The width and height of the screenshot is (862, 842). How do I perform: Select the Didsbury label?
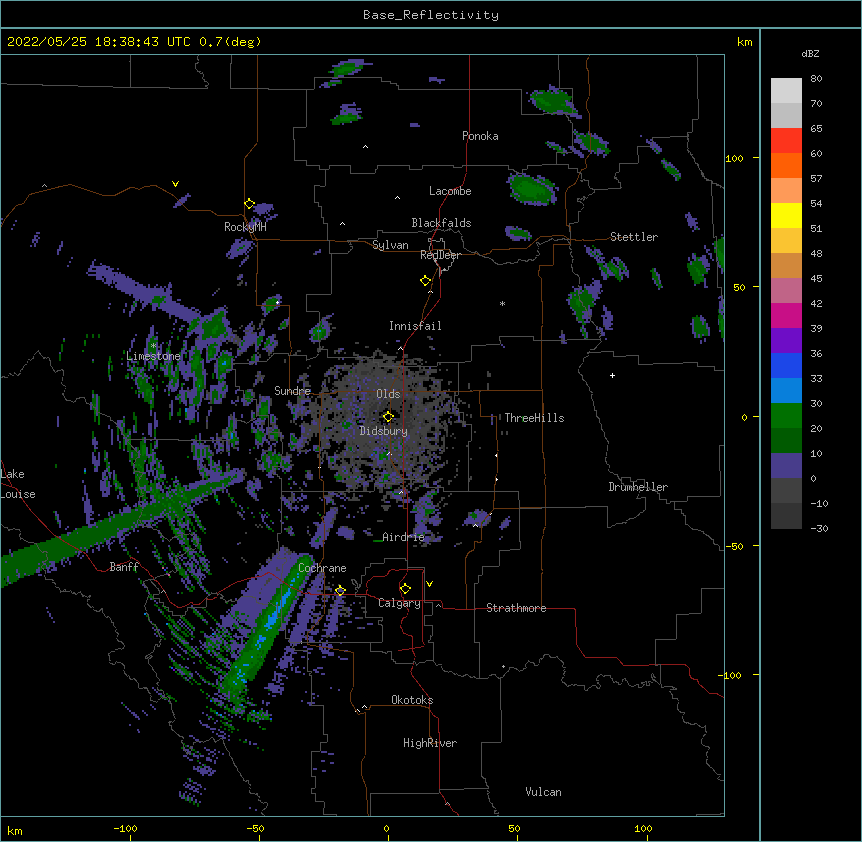tap(384, 431)
